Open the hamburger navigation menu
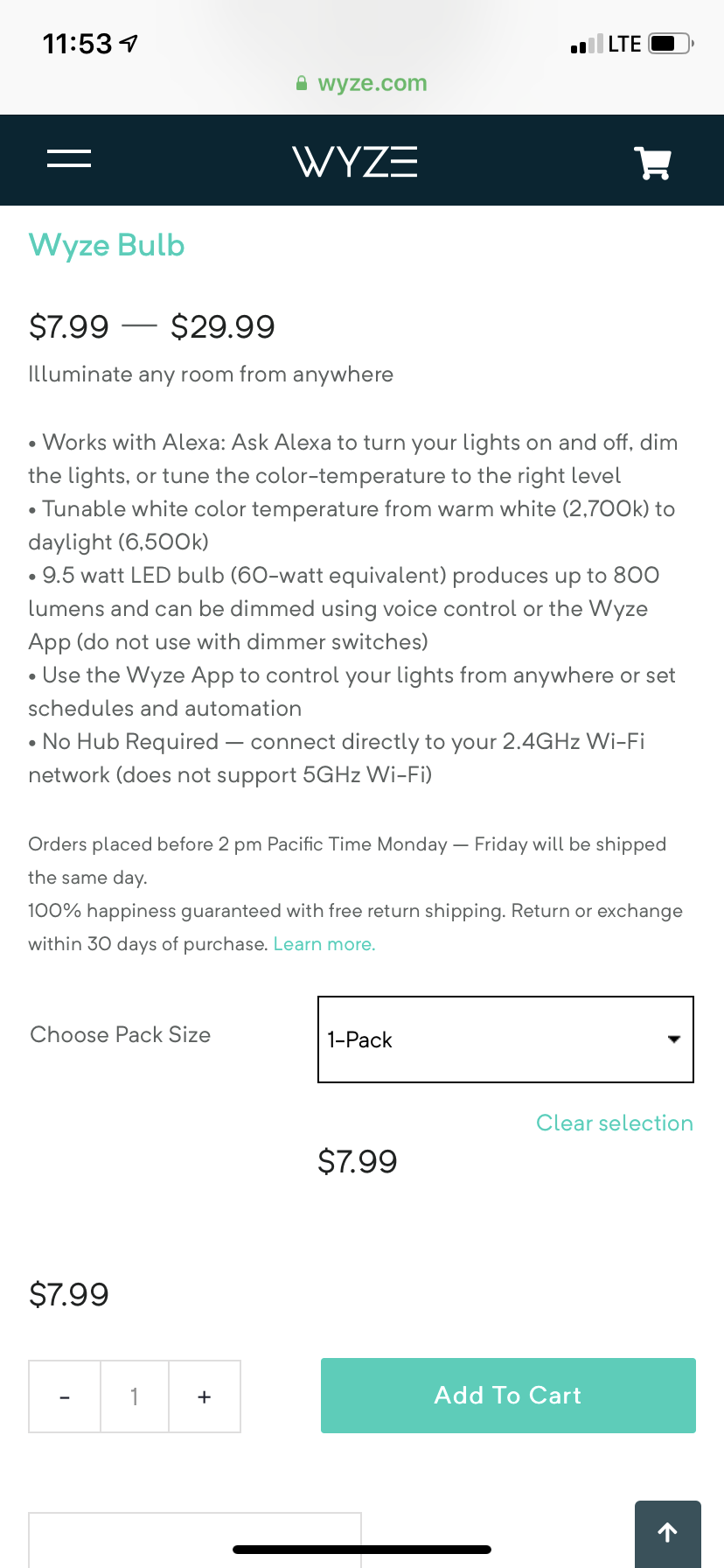 click(69, 158)
